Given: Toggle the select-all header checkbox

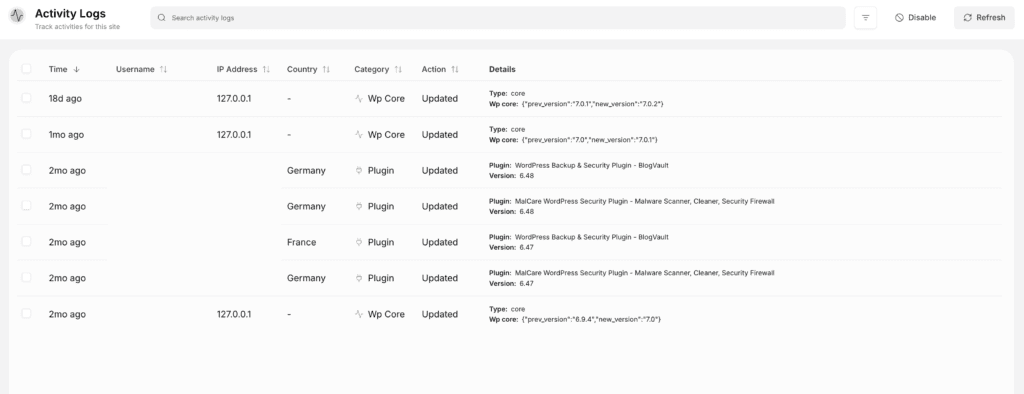Looking at the screenshot, I should tap(26, 69).
